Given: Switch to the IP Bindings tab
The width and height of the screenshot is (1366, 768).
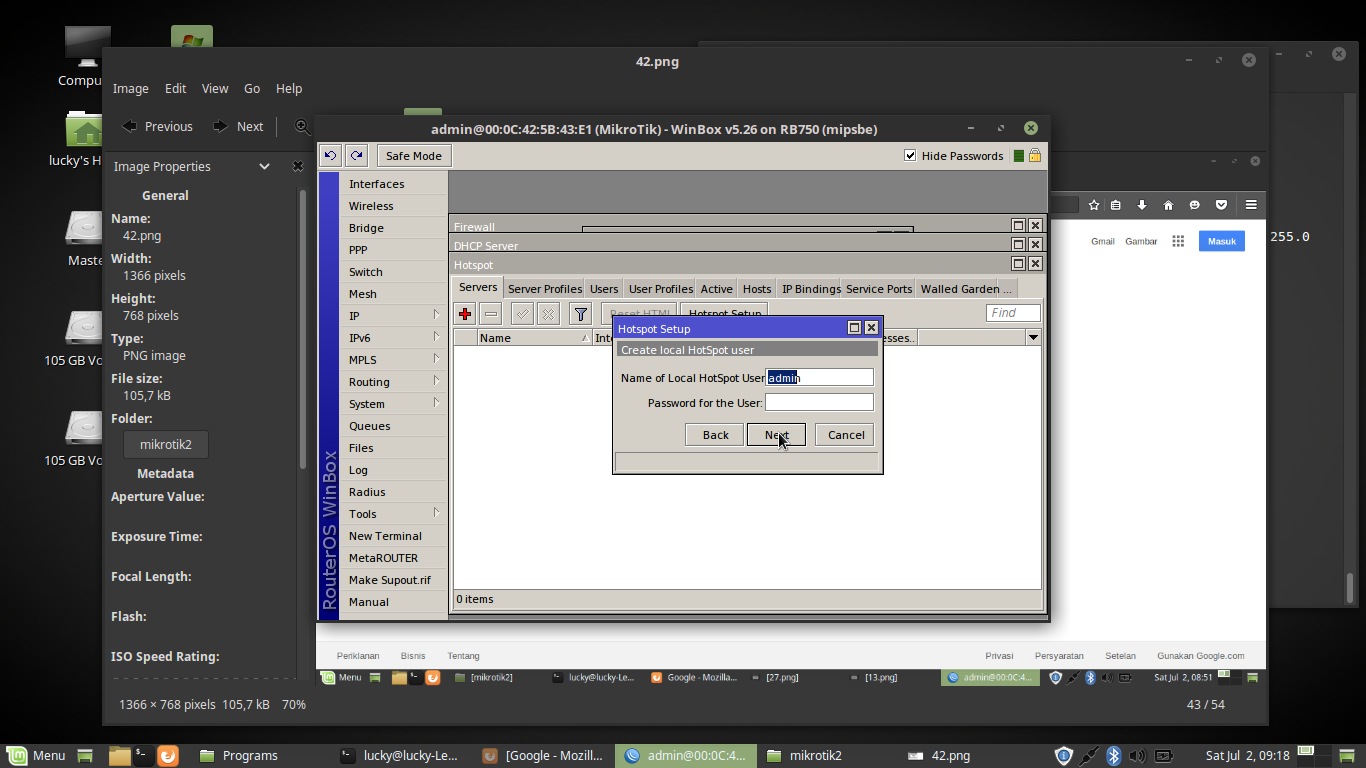Looking at the screenshot, I should [811, 289].
